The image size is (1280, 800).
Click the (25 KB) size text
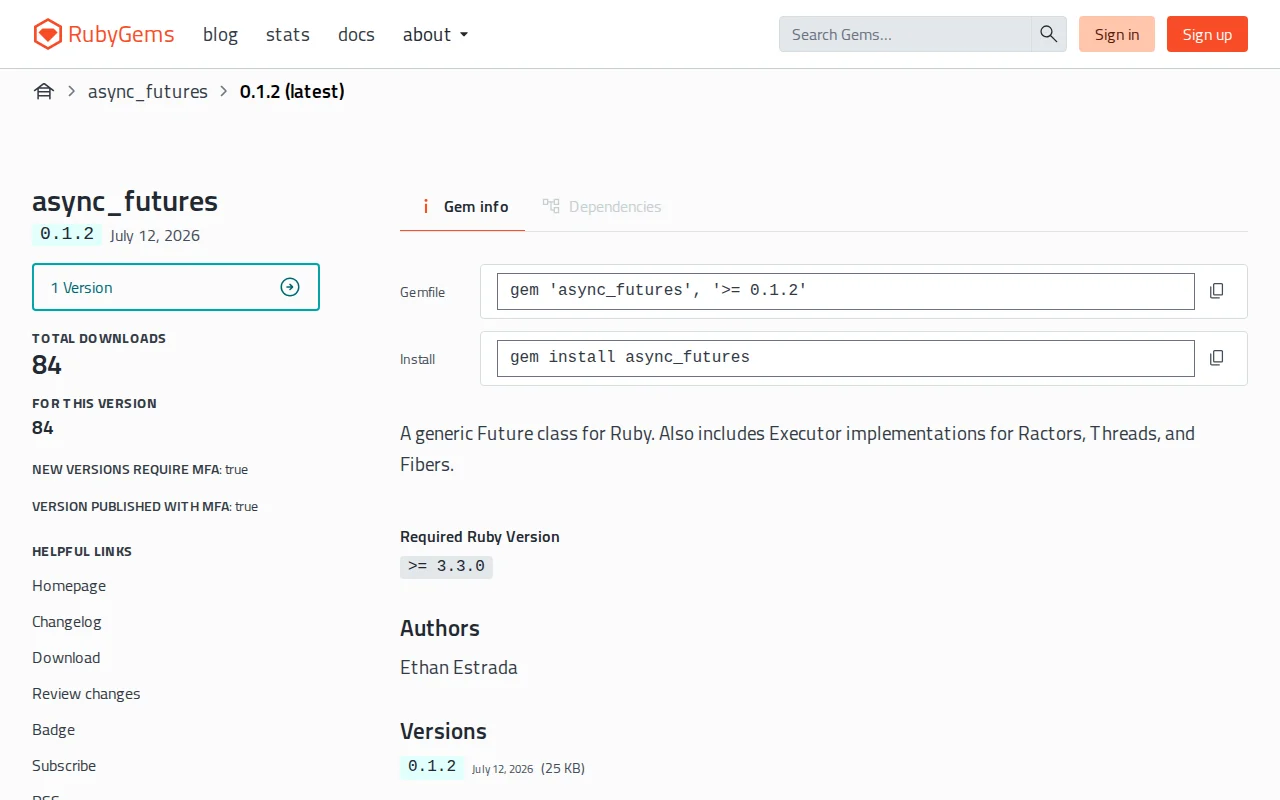click(x=563, y=769)
